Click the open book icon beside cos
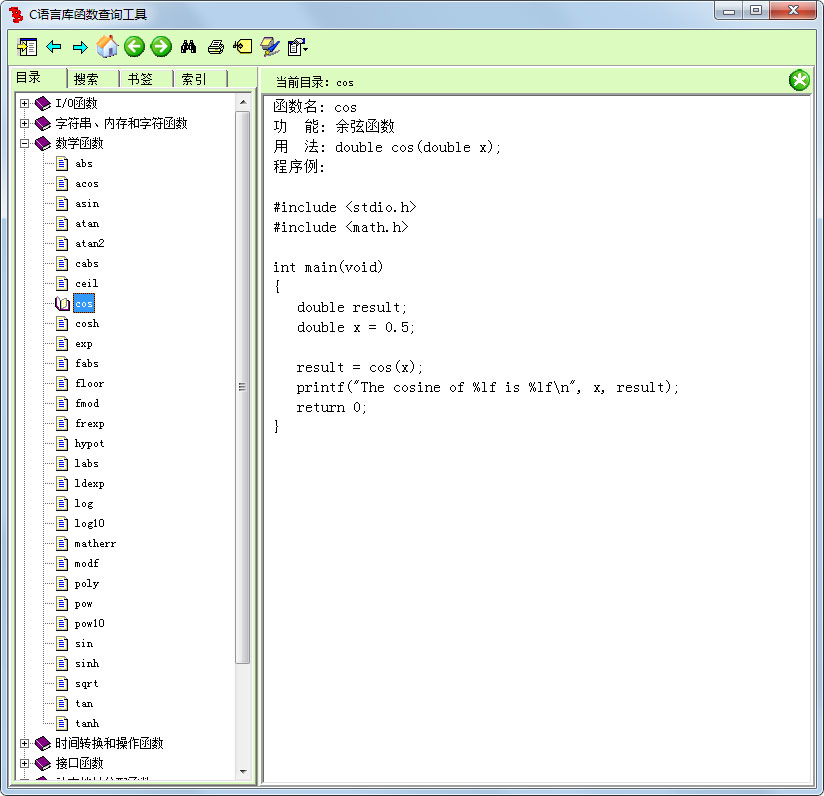 [62, 304]
